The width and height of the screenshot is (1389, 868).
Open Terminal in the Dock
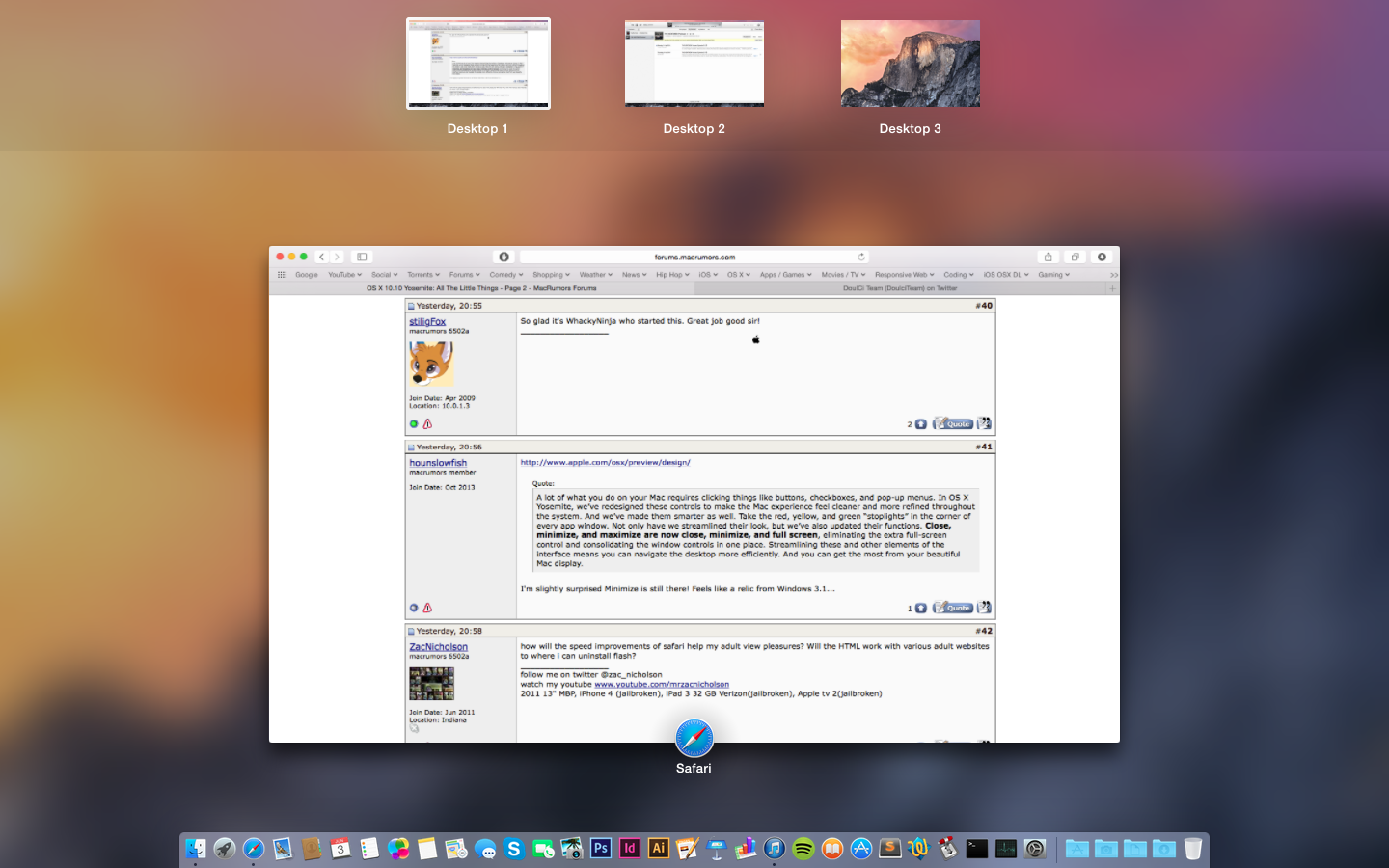click(x=977, y=849)
